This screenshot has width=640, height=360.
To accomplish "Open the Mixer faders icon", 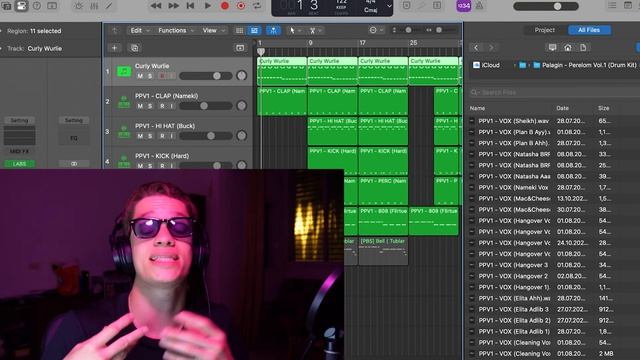I will 94,6.
